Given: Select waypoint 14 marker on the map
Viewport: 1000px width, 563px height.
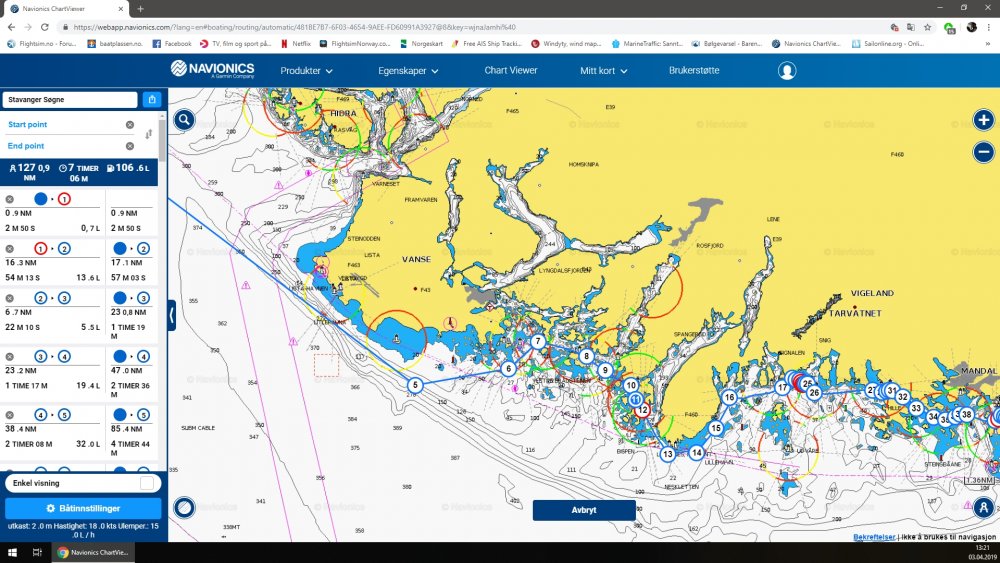Looking at the screenshot, I should (696, 453).
